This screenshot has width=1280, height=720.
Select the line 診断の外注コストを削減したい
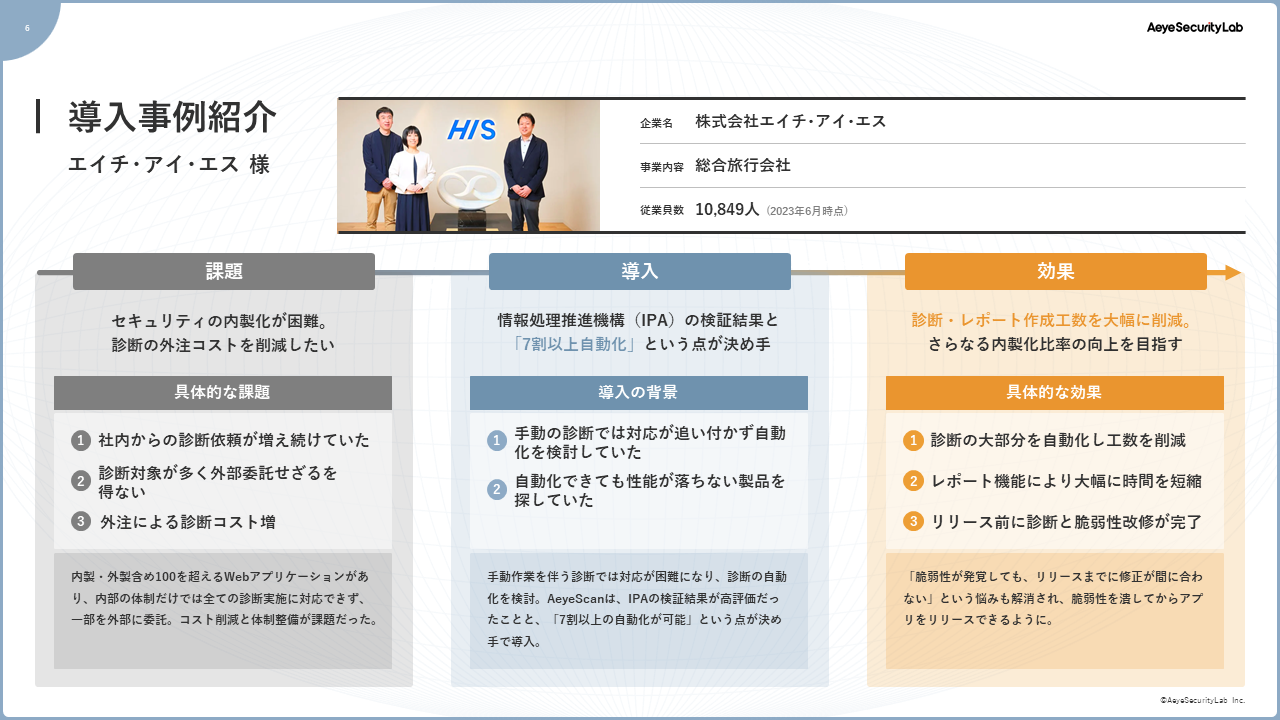[x=223, y=345]
